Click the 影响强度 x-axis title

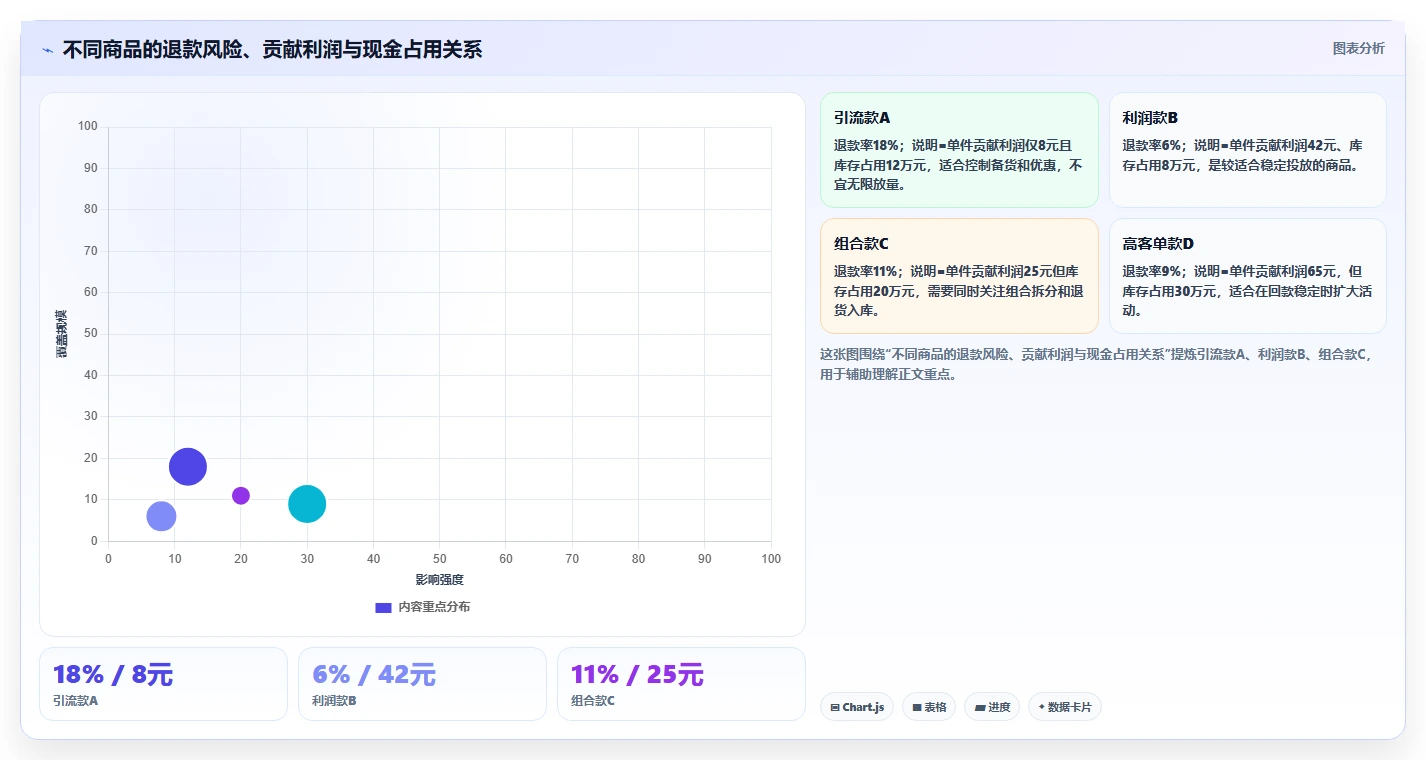pos(440,580)
